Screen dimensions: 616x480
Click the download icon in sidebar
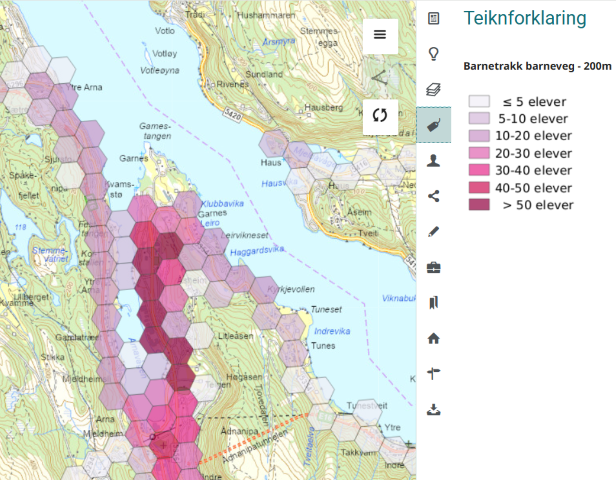434,409
